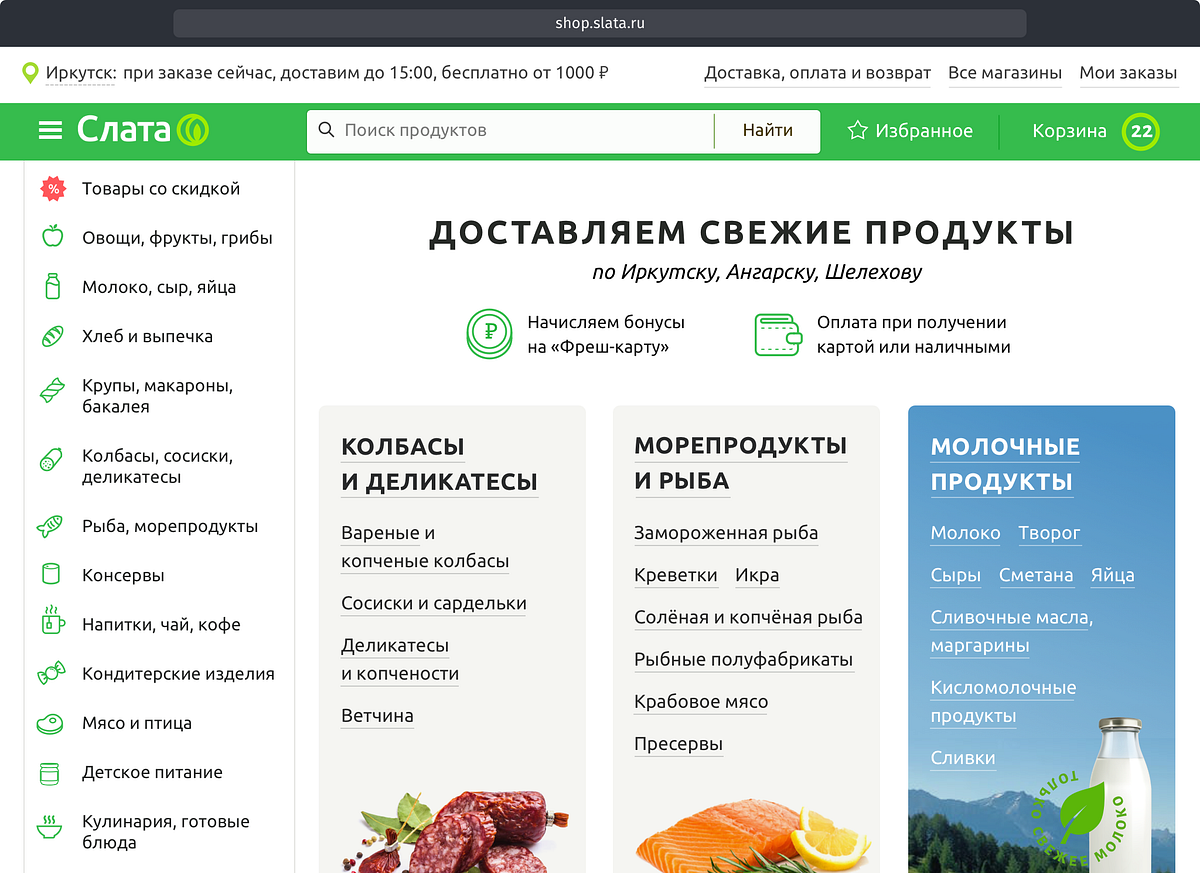Image resolution: width=1200 pixels, height=873 pixels.
Task: Open the Все магазины link
Action: pyautogui.click(x=1005, y=73)
